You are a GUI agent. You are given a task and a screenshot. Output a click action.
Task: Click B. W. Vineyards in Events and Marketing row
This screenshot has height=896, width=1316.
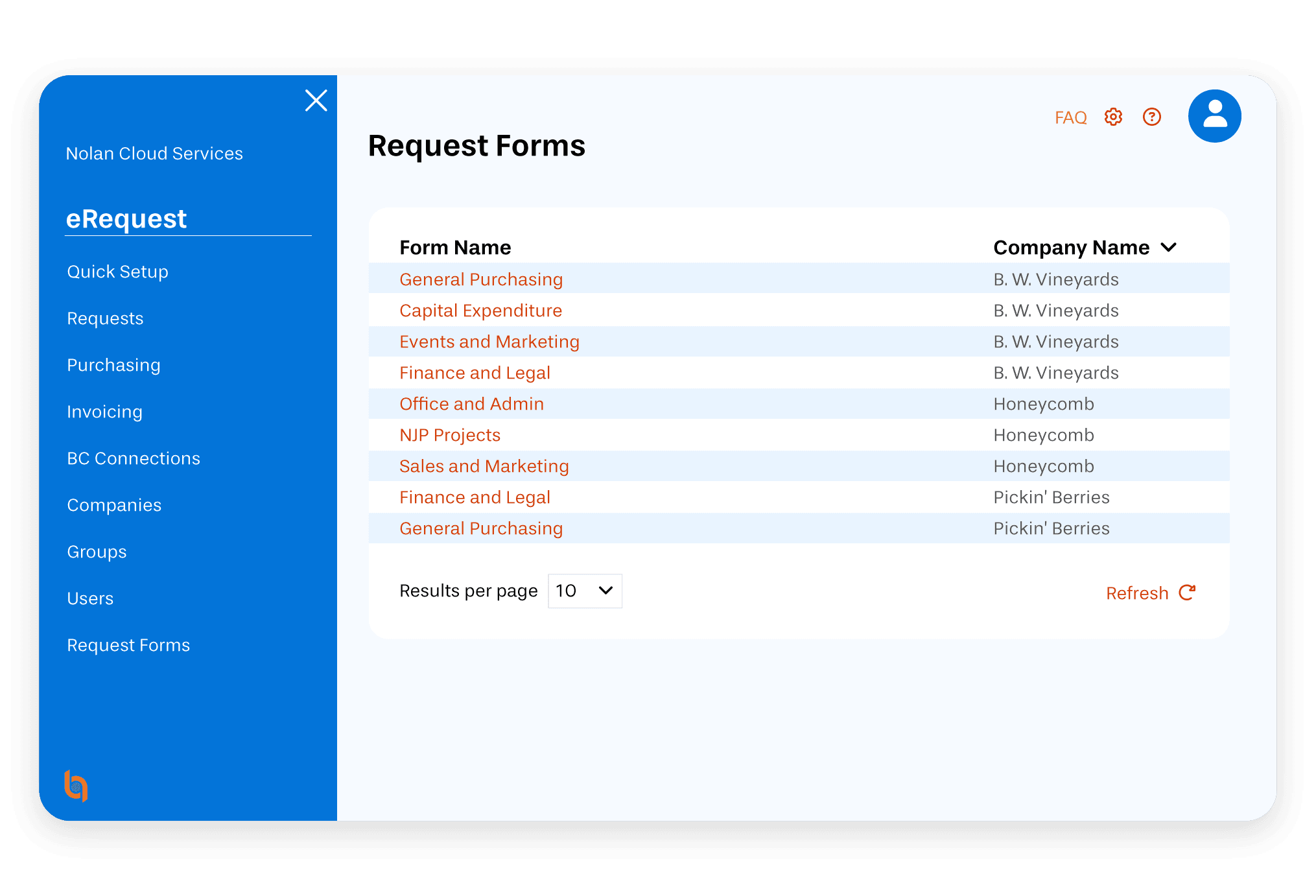coord(1056,342)
